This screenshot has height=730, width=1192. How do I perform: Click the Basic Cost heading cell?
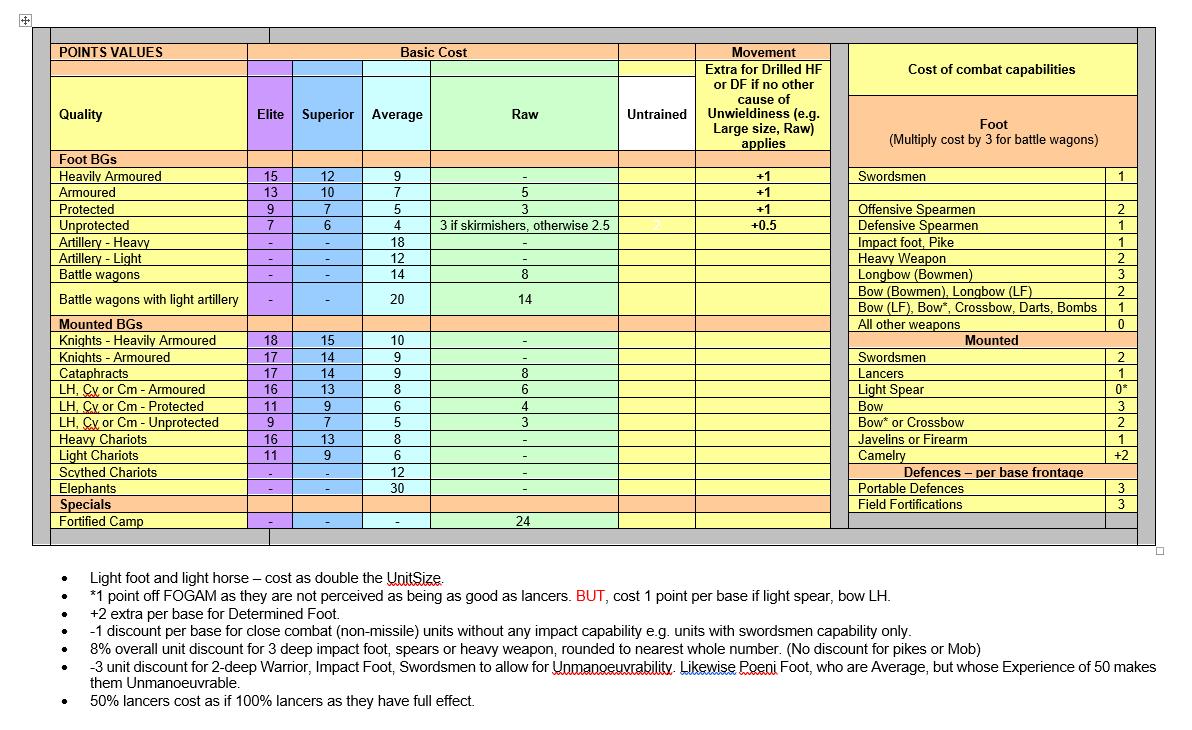click(x=433, y=52)
